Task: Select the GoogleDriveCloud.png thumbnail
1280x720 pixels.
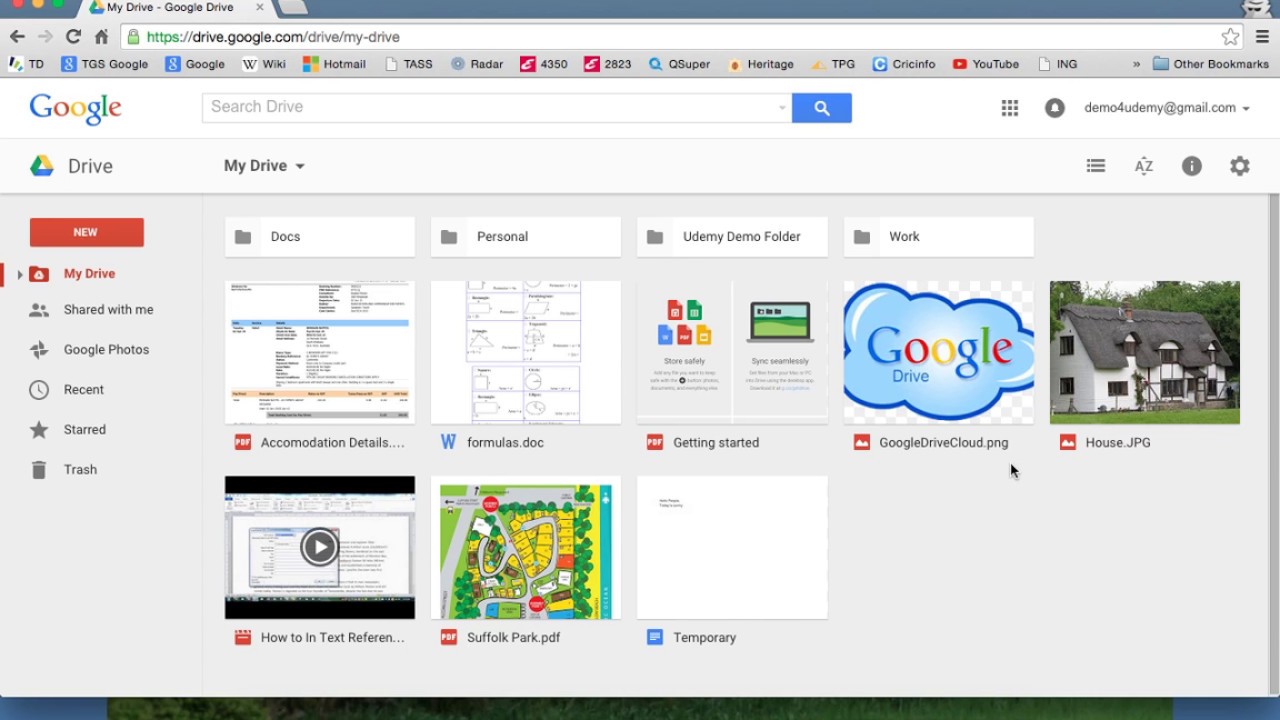Action: tap(938, 352)
